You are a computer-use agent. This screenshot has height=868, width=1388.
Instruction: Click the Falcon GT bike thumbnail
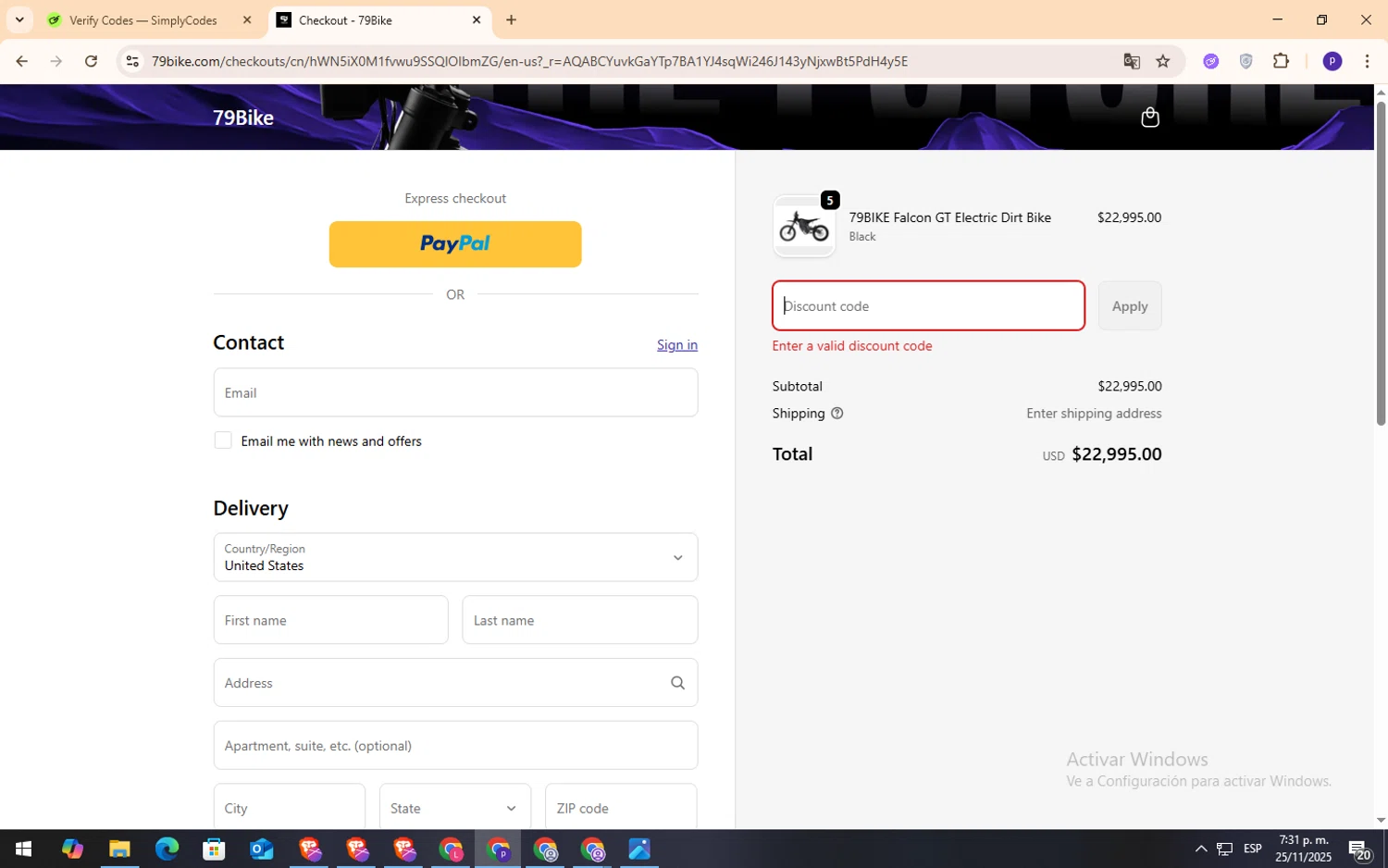point(804,227)
